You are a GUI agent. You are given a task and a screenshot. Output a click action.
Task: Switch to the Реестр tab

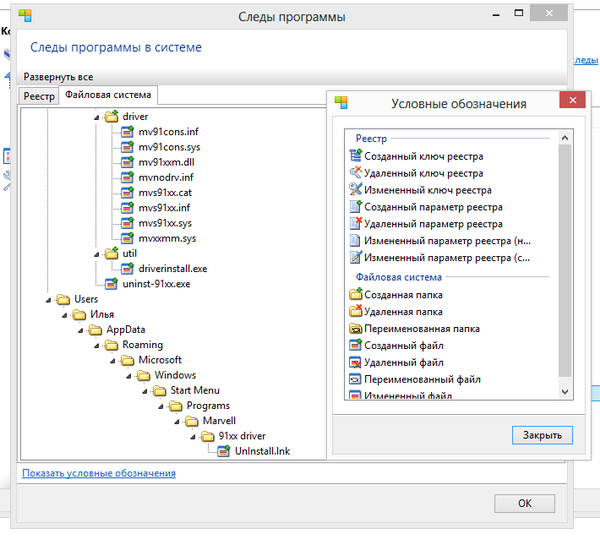[39, 96]
